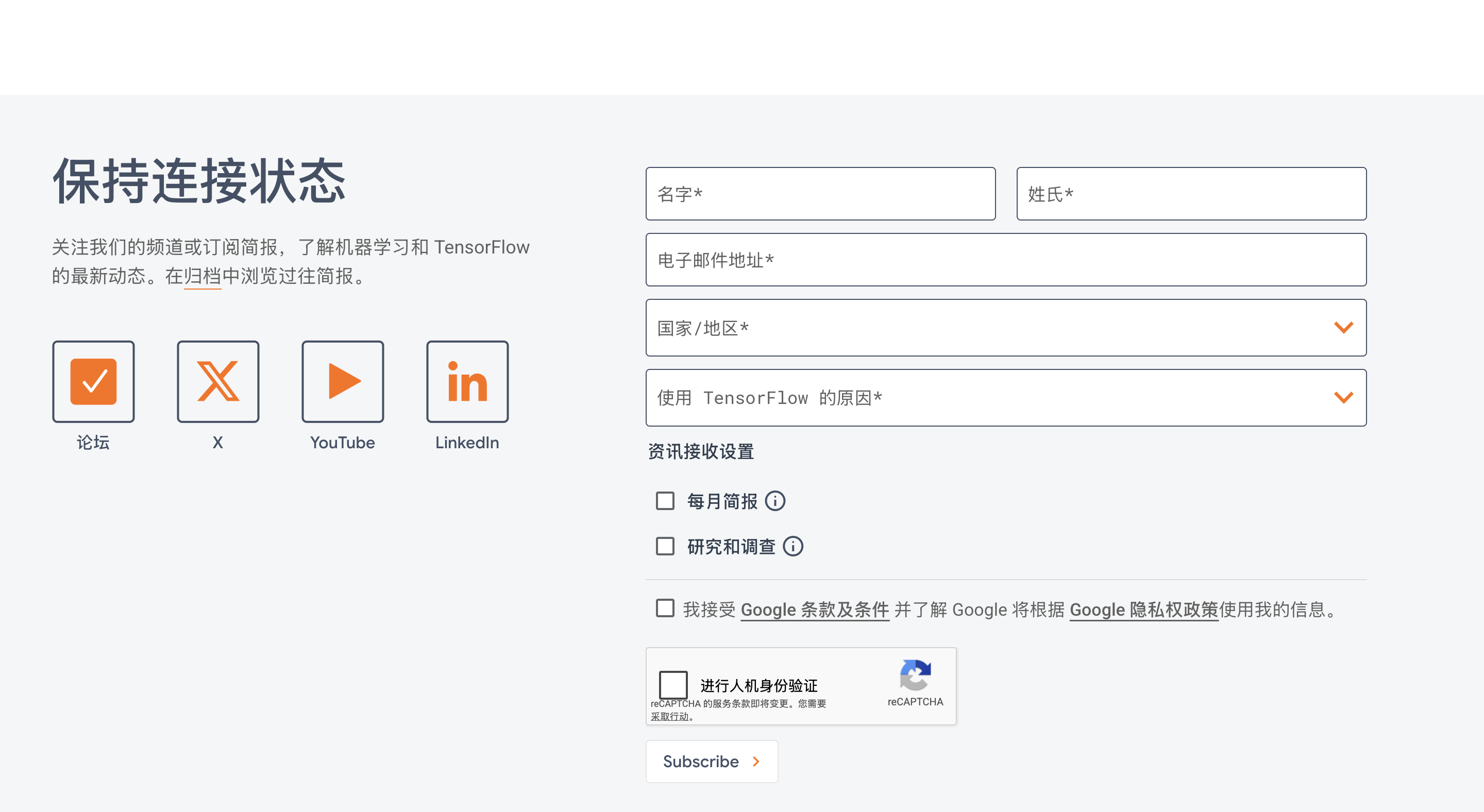The image size is (1484, 812).
Task: Enable the 研究和调查 checkbox
Action: pos(665,546)
